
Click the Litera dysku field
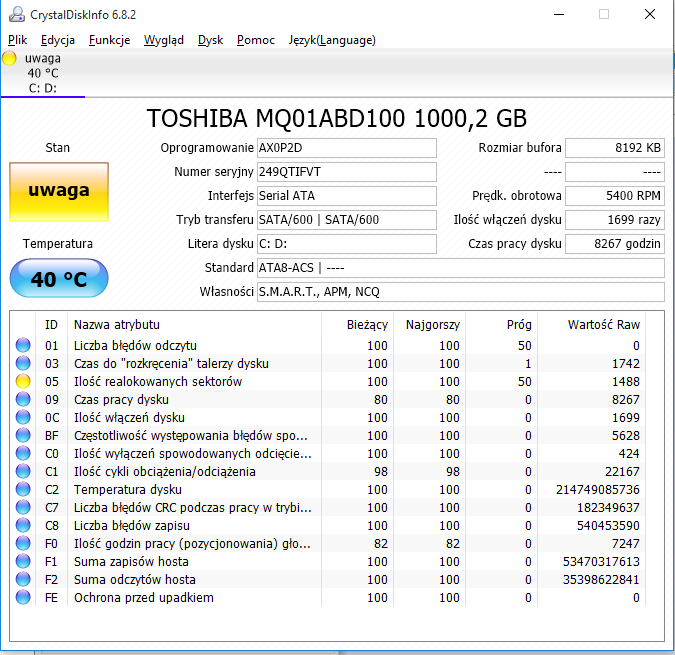pyautogui.click(x=347, y=244)
